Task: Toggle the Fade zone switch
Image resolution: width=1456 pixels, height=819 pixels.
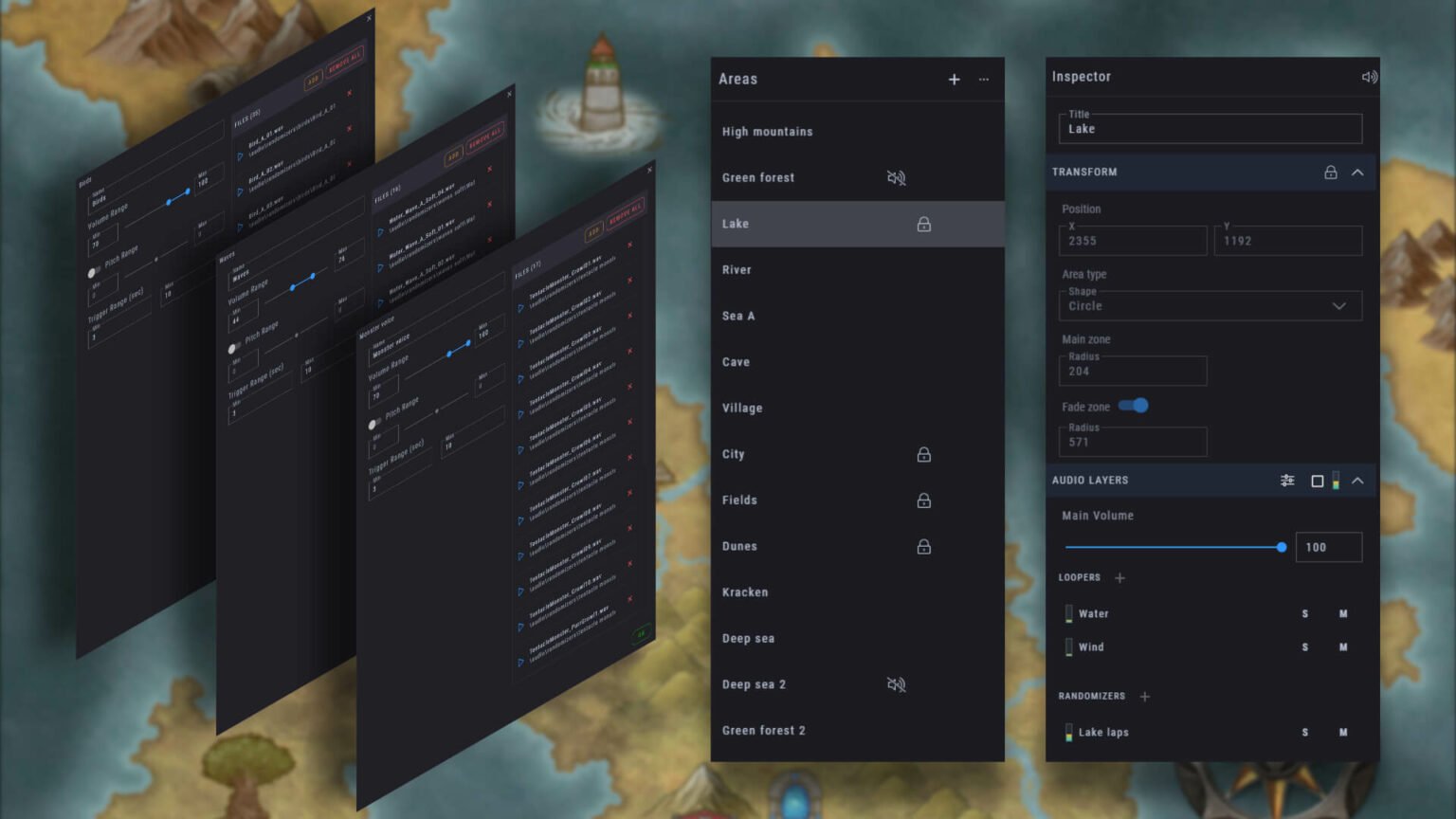Action: coord(1135,405)
